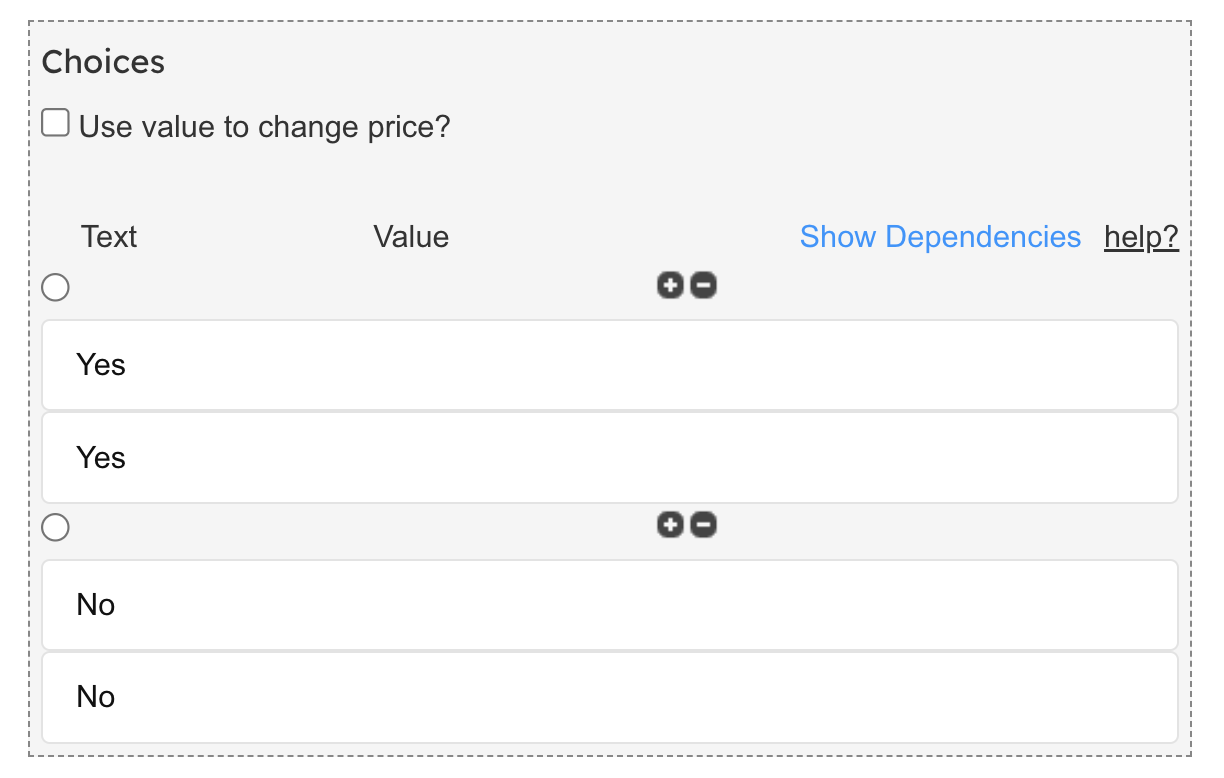Image resolution: width=1224 pixels, height=778 pixels.
Task: Click the 'Use value to change price?' label text
Action: 265,127
